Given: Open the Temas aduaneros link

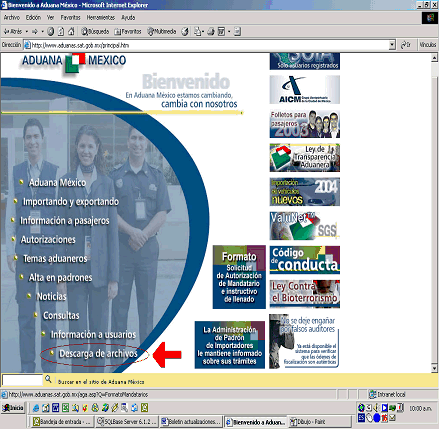Looking at the screenshot, I should tap(55, 259).
